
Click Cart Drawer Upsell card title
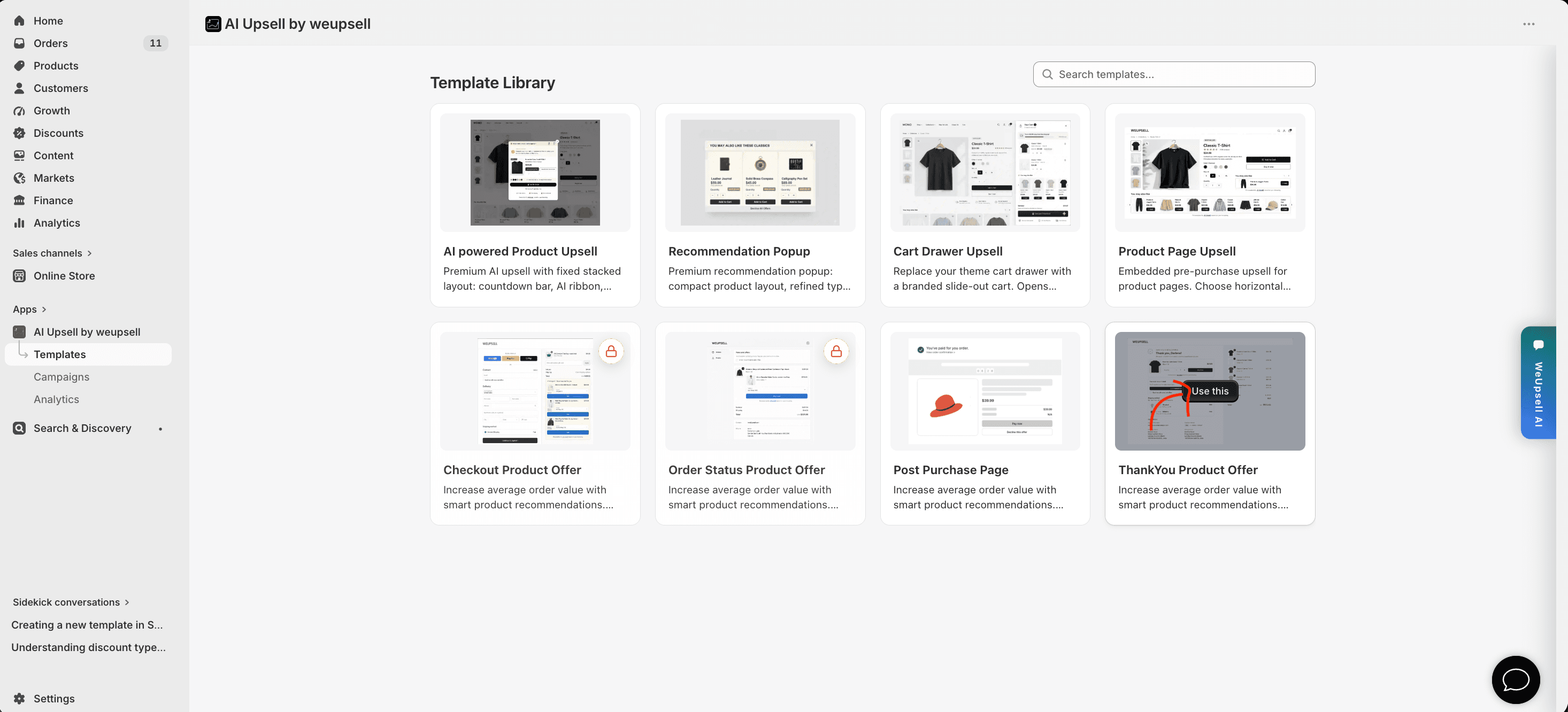click(948, 251)
